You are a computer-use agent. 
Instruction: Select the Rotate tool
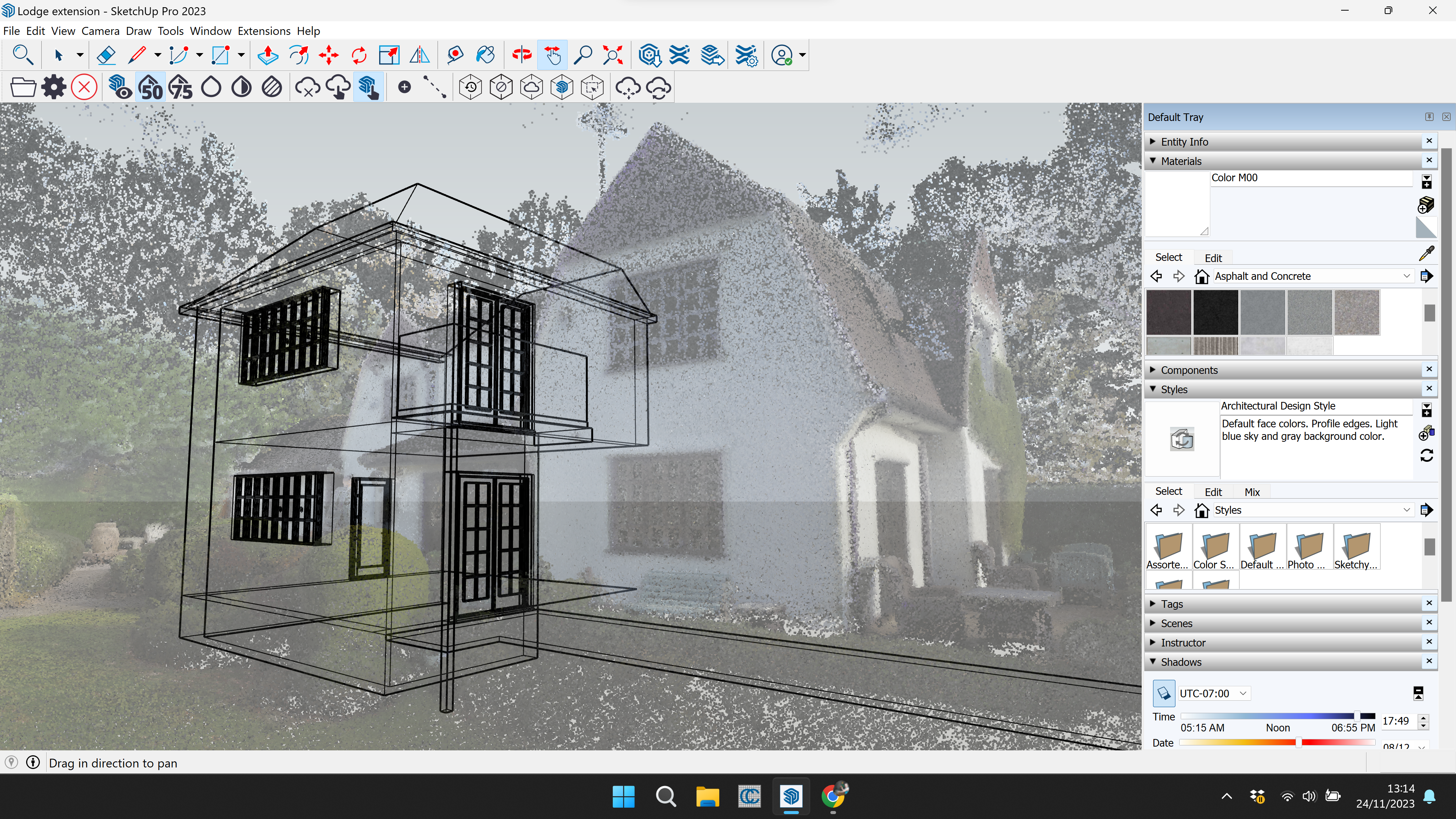[359, 55]
